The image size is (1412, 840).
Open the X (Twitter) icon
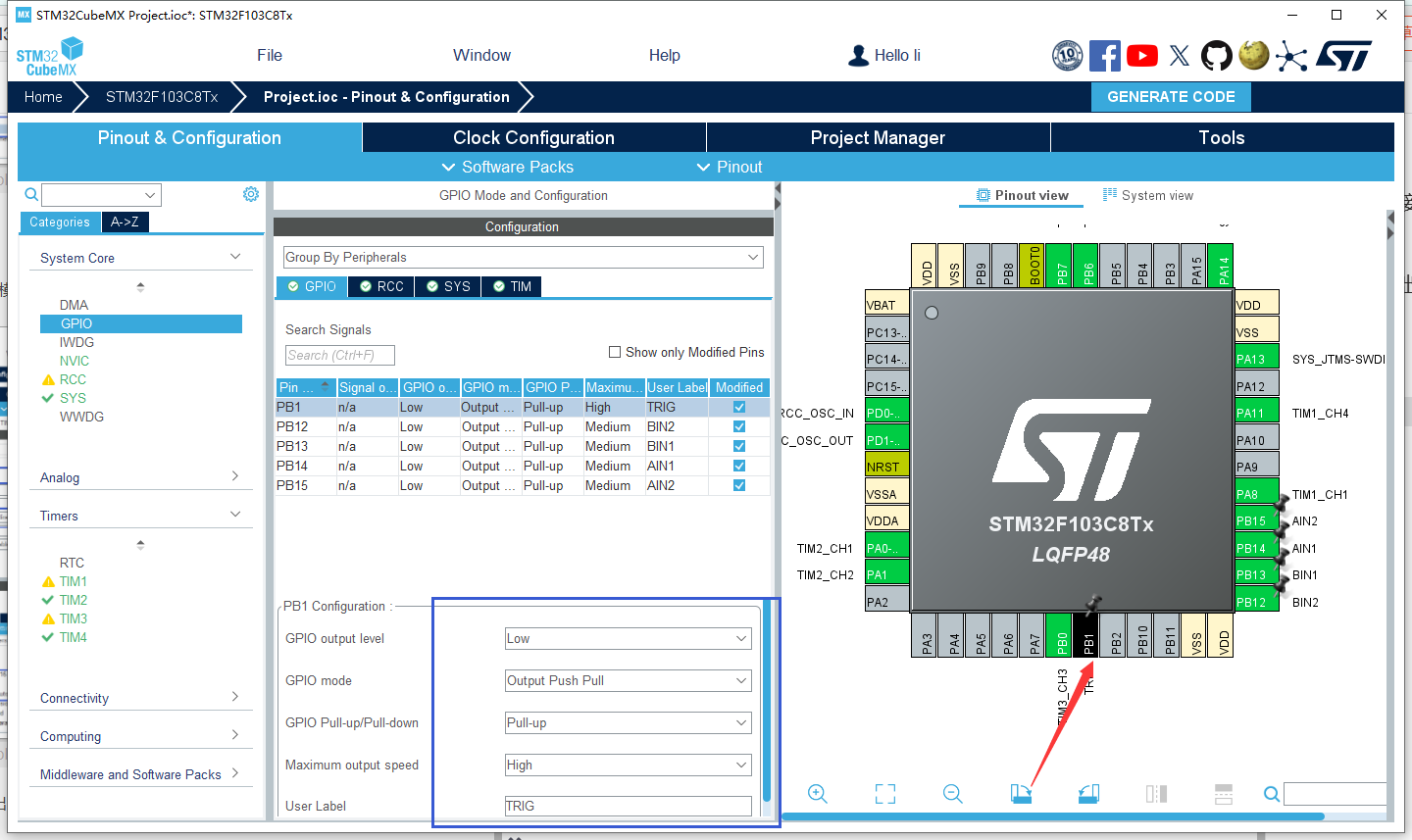pos(1180,56)
